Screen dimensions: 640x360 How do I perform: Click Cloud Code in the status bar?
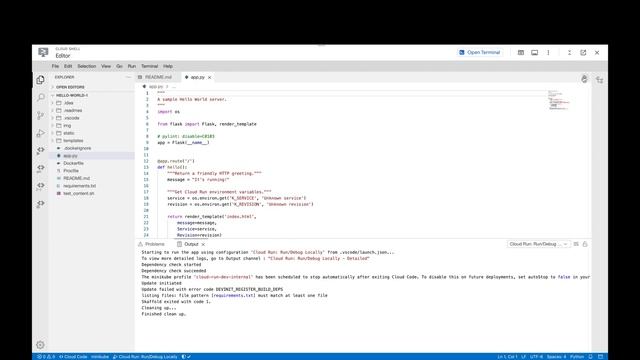(x=73, y=357)
